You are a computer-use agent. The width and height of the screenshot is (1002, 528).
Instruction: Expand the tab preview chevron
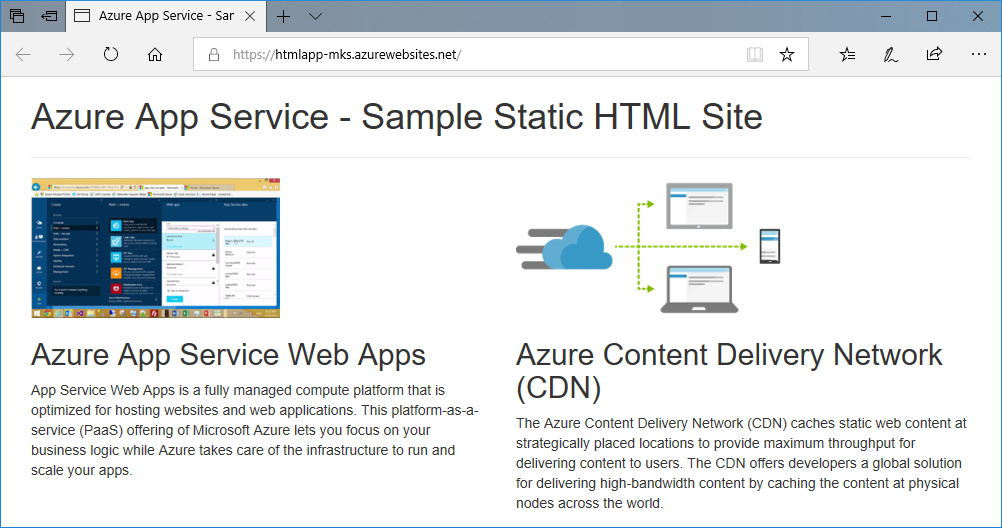315,16
